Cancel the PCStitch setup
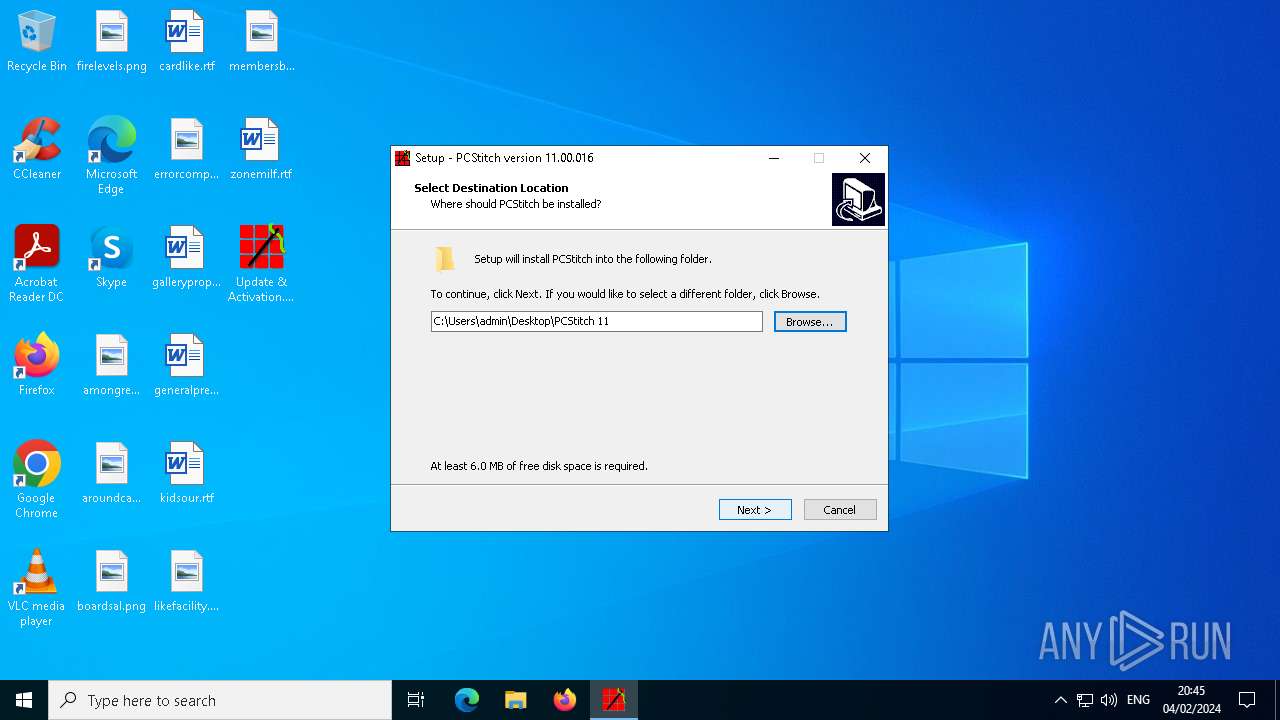 click(x=840, y=510)
